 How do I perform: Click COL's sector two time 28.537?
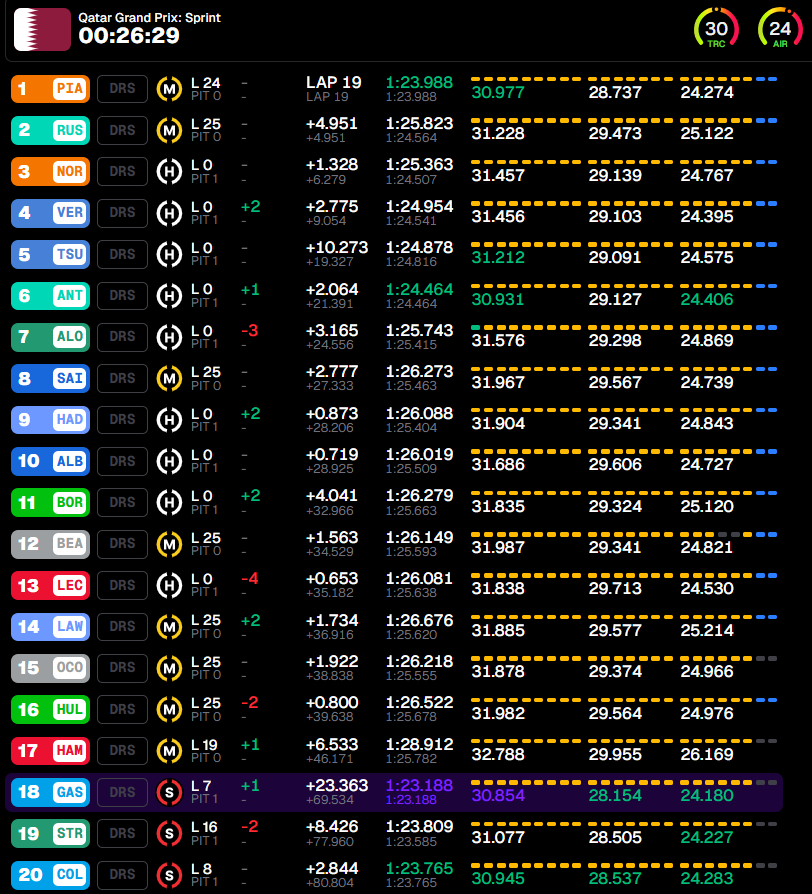[x=615, y=879]
